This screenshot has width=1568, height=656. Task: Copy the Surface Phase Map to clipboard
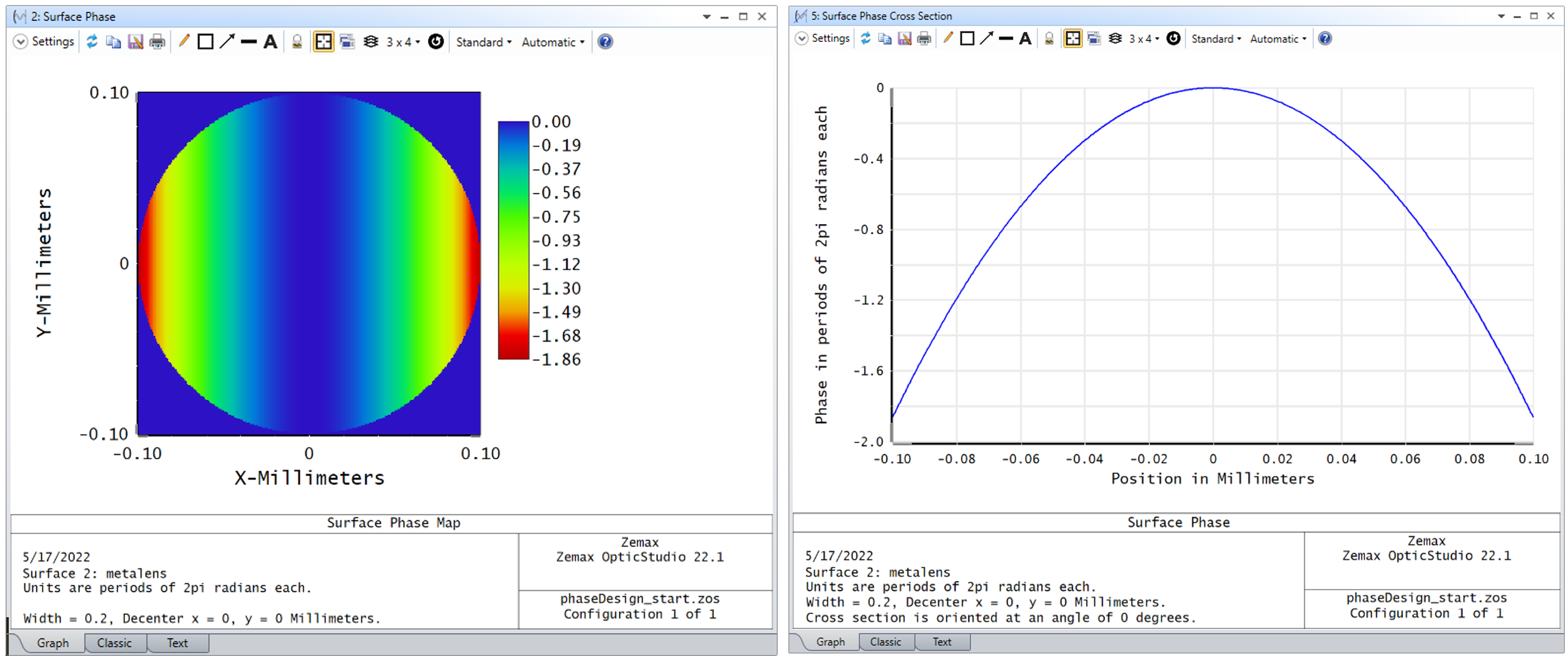coord(115,42)
